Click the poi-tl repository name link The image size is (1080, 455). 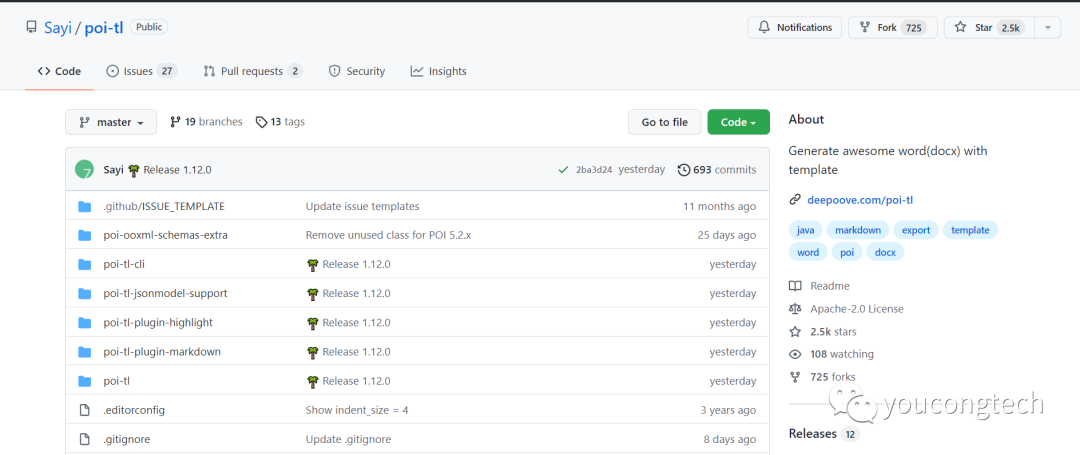pos(104,28)
